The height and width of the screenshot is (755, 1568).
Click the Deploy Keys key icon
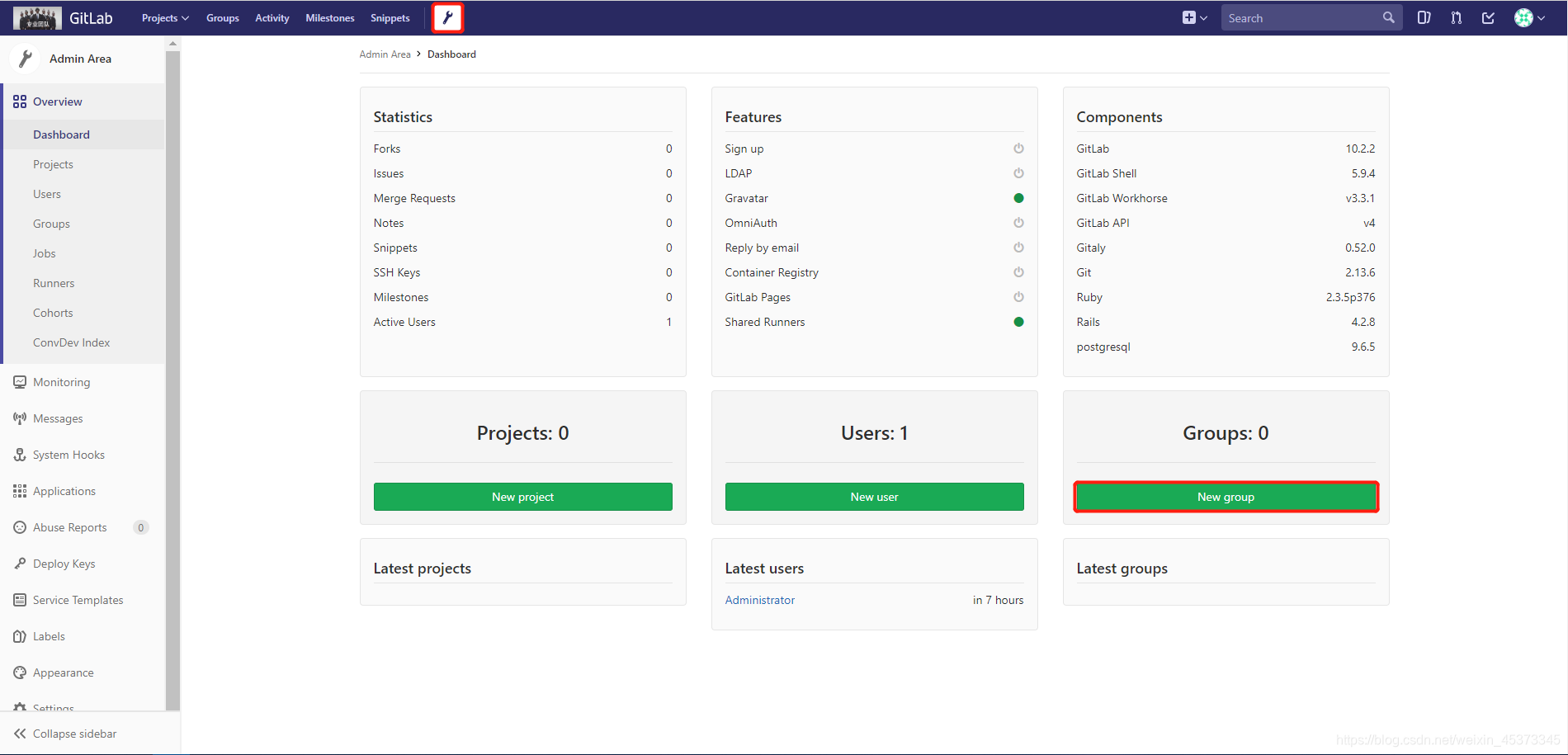(x=20, y=564)
